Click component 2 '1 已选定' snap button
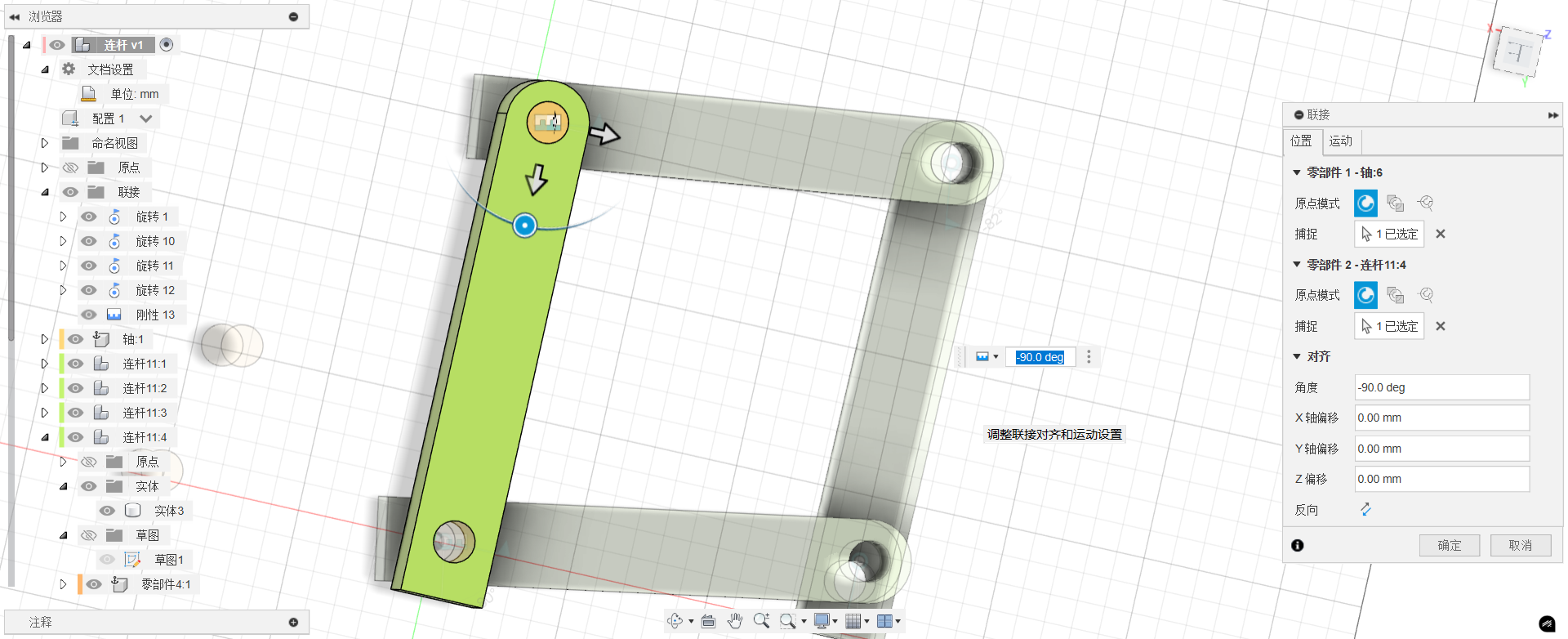 [x=1389, y=326]
